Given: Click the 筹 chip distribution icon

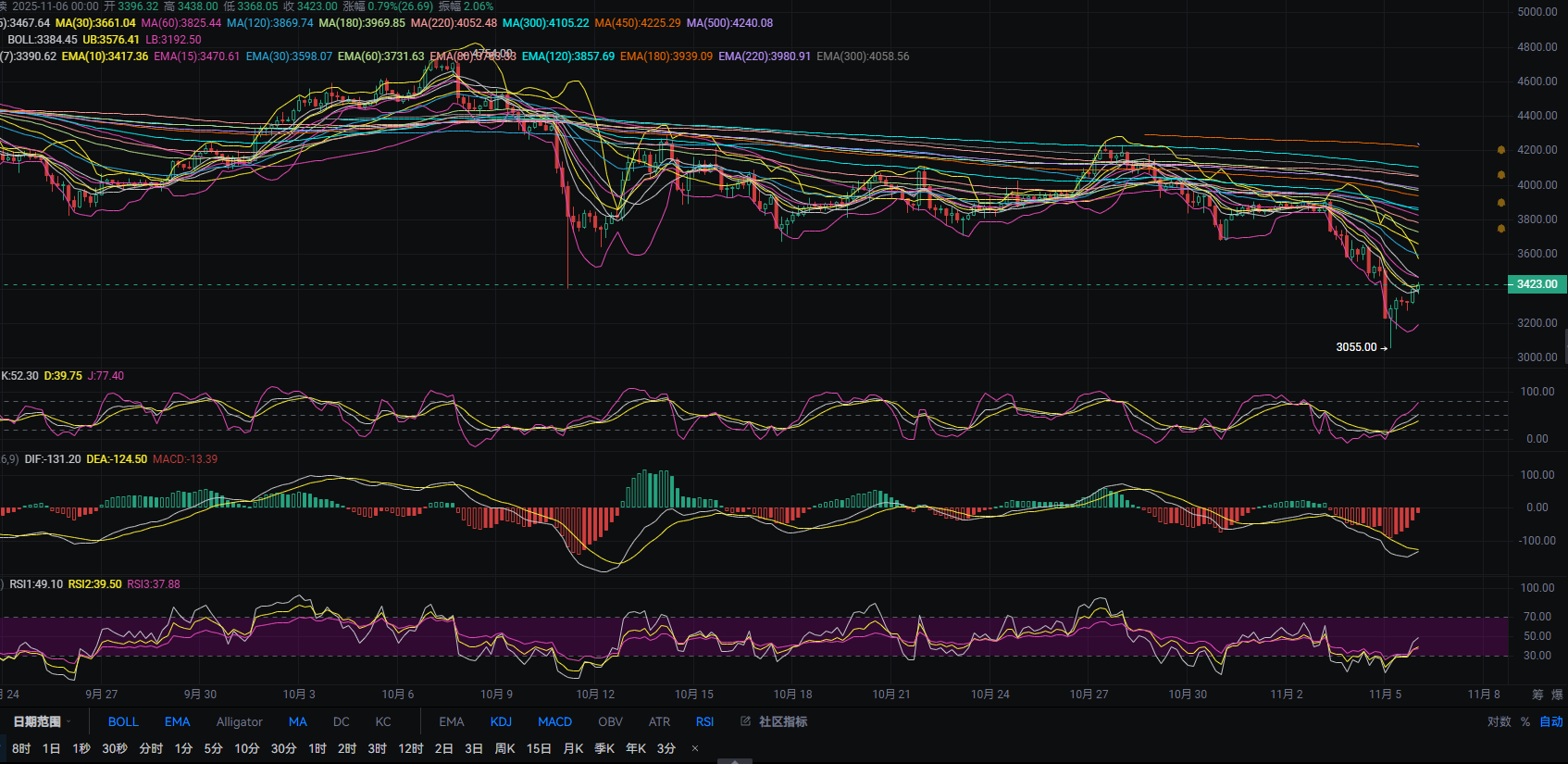Looking at the screenshot, I should click(1537, 695).
